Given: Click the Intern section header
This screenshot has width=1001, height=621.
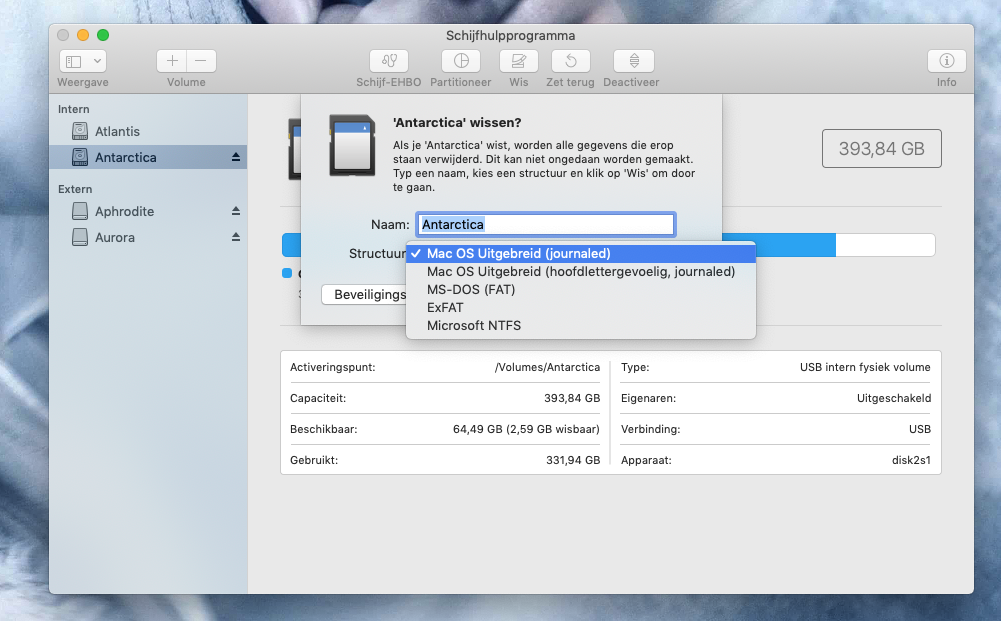Looking at the screenshot, I should (x=73, y=109).
